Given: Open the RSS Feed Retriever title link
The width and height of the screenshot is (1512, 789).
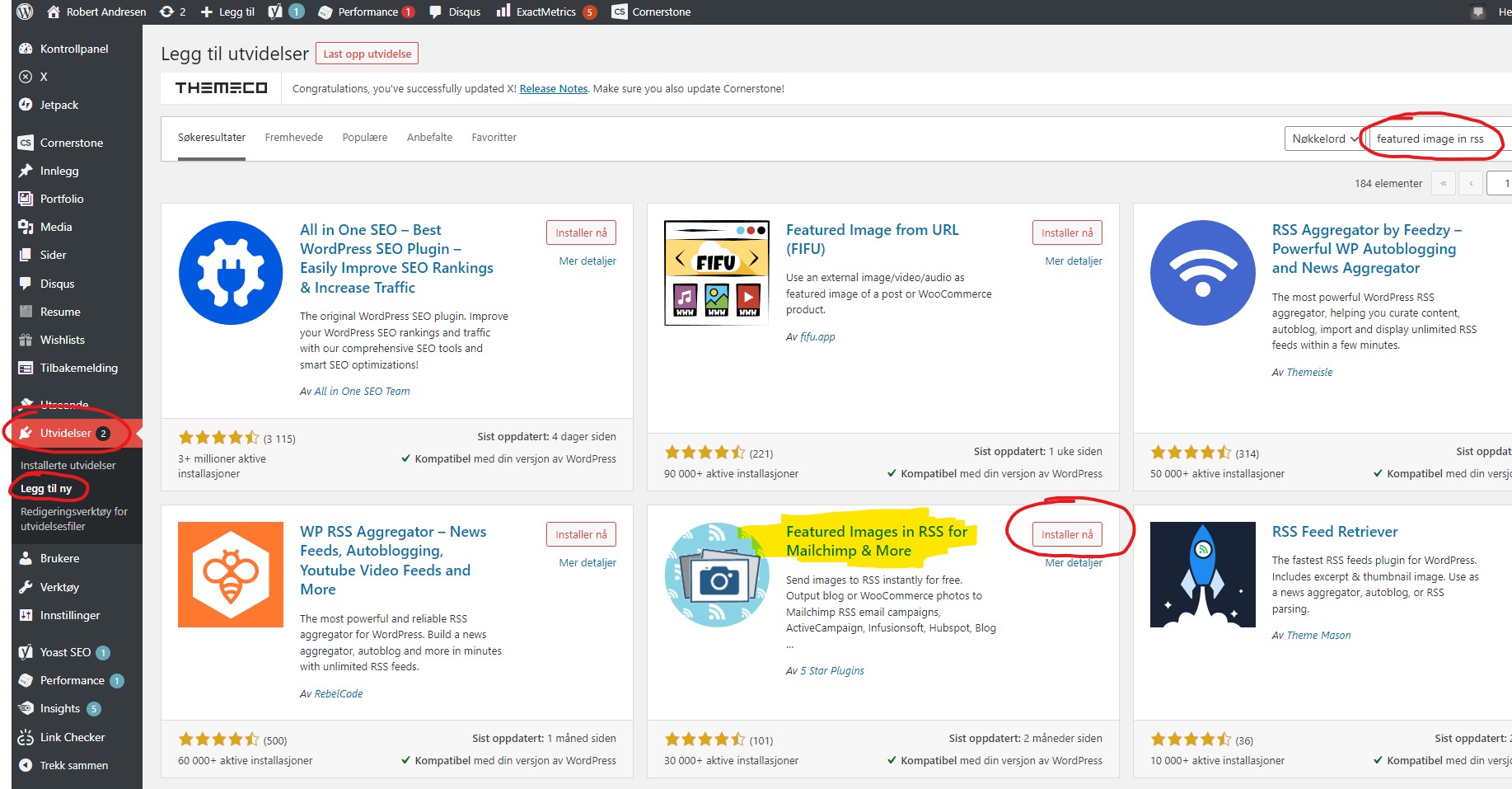Looking at the screenshot, I should pos(1335,532).
